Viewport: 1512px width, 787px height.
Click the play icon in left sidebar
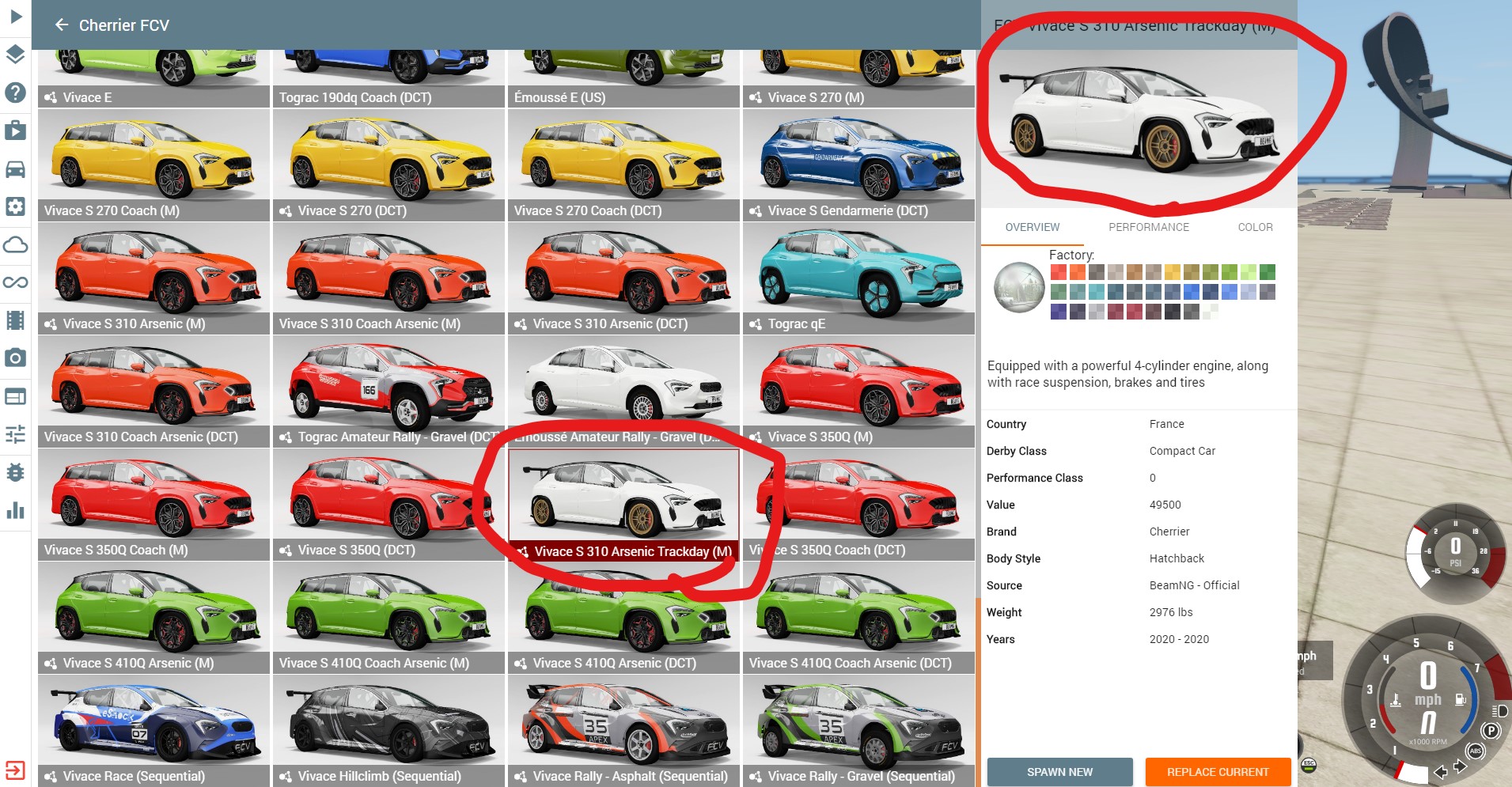(x=15, y=16)
